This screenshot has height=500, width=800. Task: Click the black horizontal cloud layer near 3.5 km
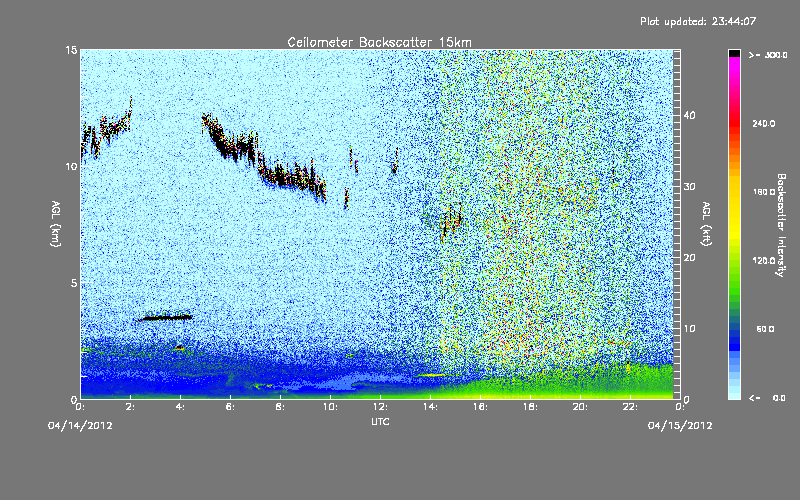click(x=165, y=317)
